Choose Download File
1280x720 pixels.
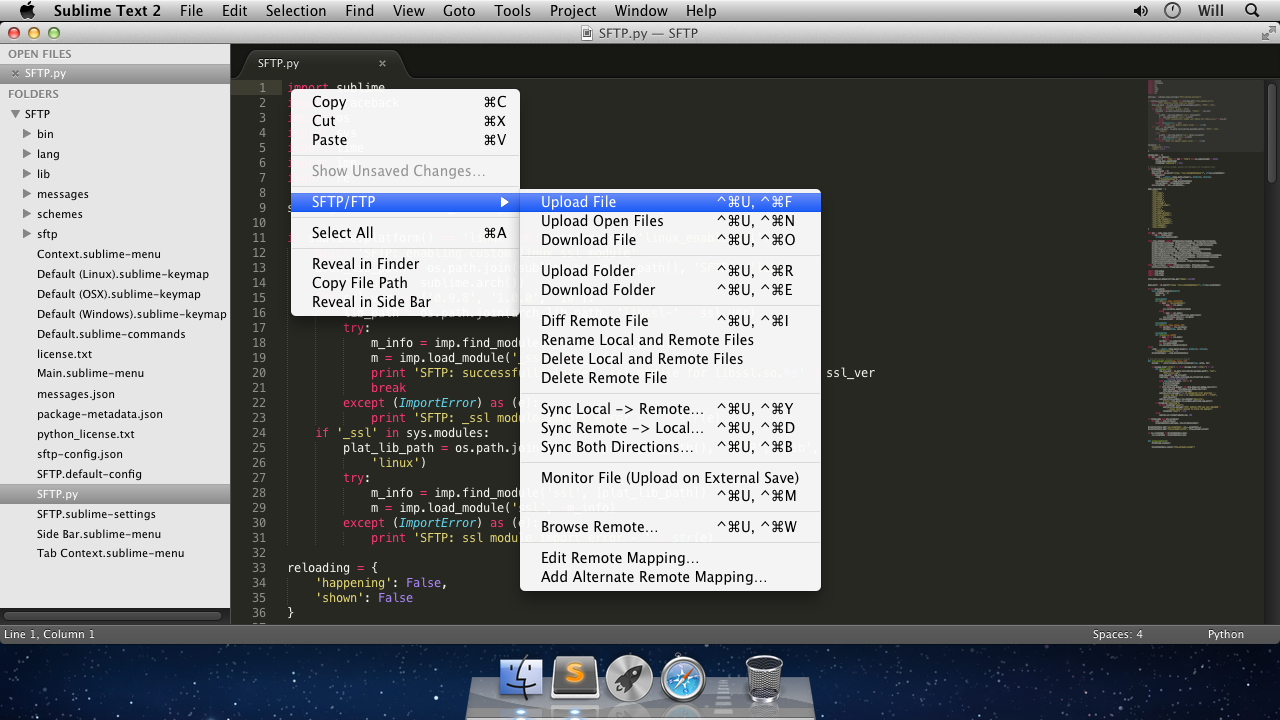[670, 240]
